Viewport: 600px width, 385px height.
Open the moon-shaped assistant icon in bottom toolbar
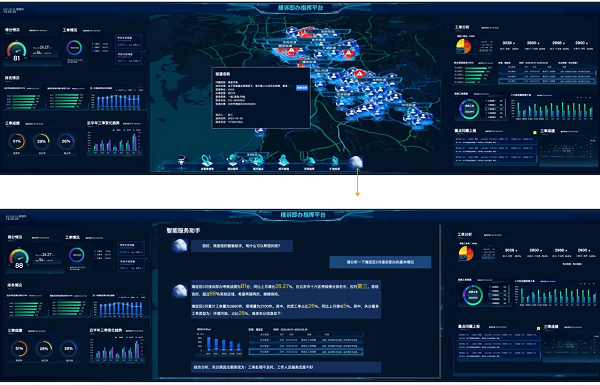click(x=355, y=162)
